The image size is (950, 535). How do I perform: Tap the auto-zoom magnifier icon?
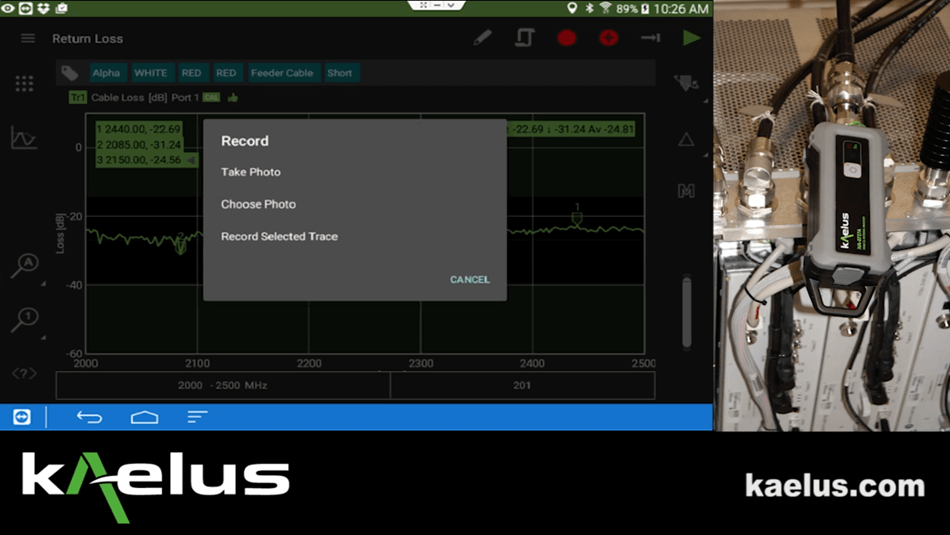coord(24,266)
